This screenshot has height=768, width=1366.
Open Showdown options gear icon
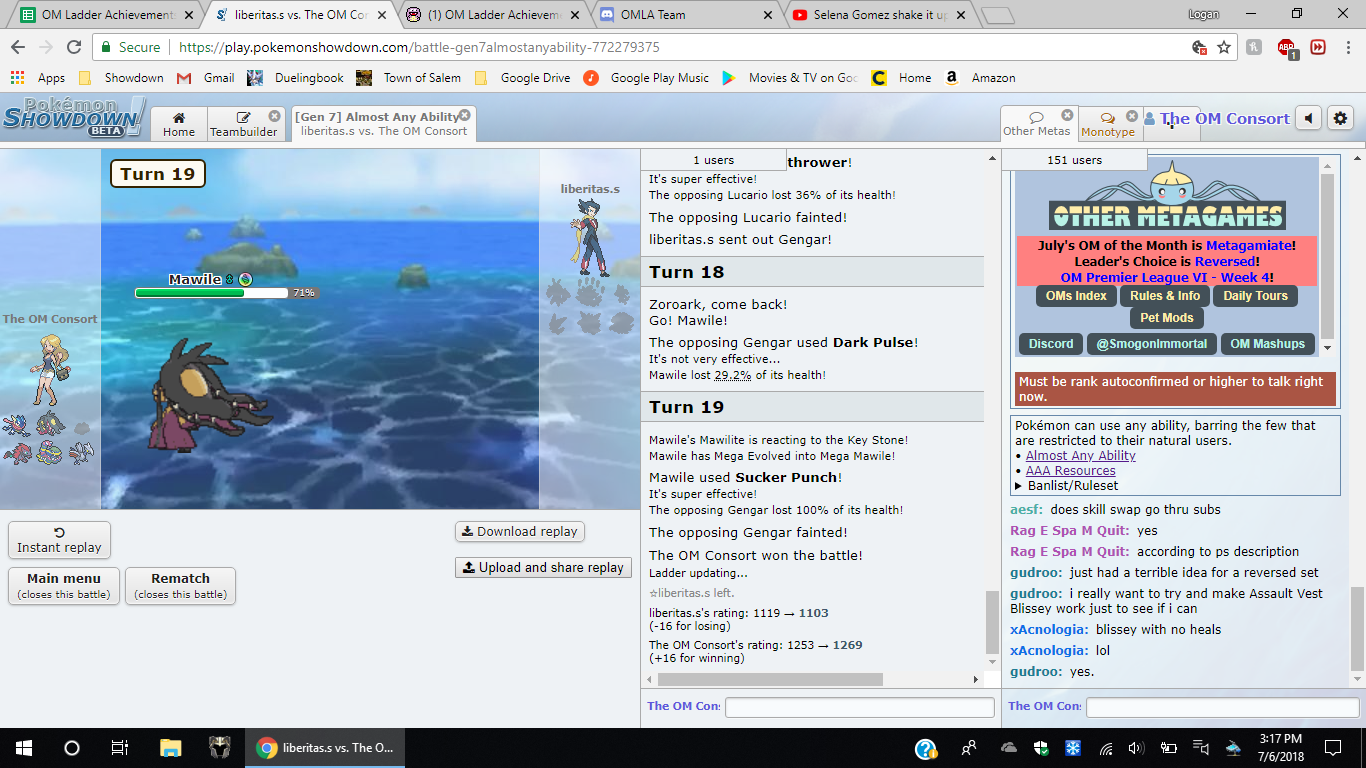coord(1340,119)
